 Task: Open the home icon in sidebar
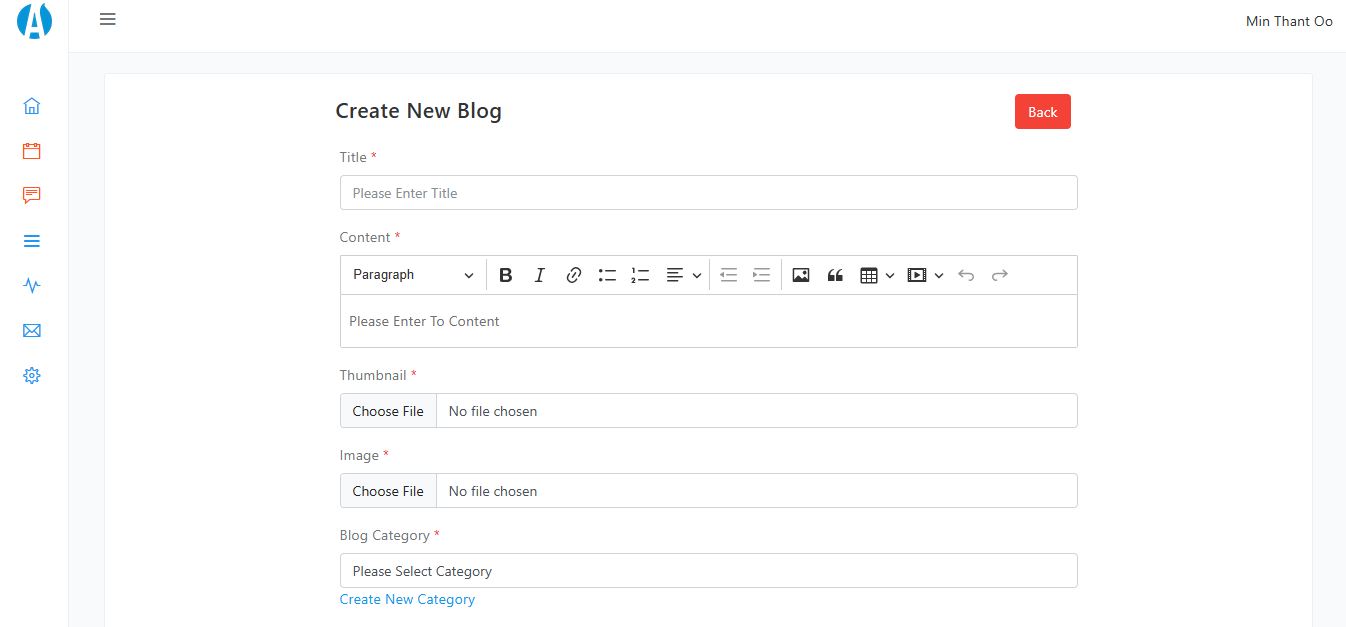point(32,106)
